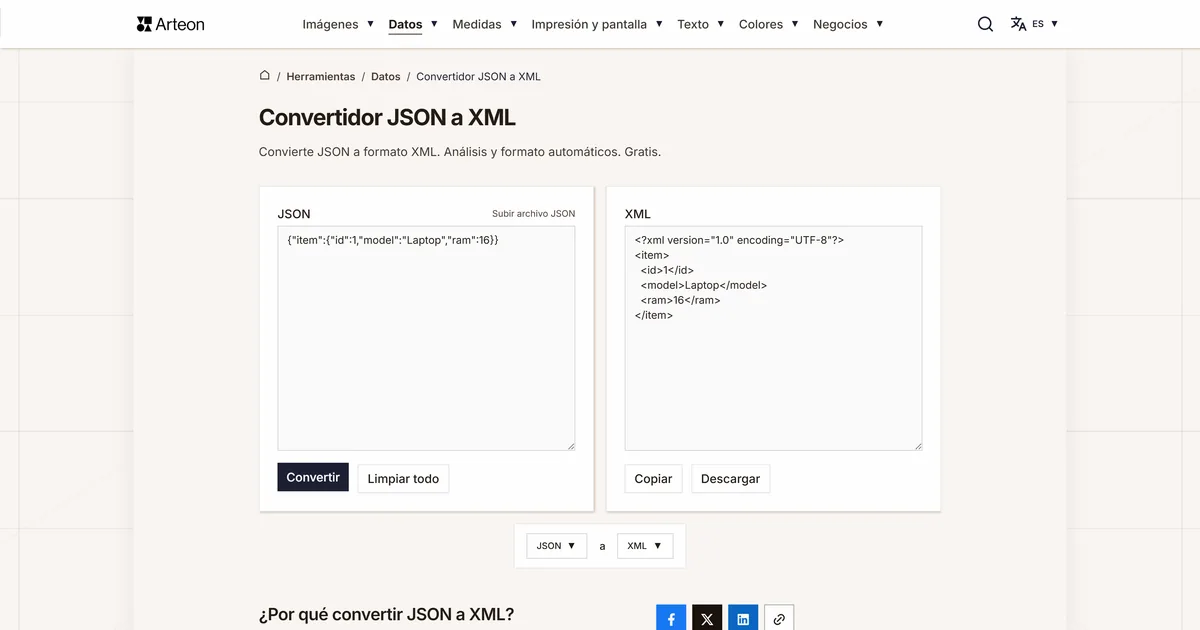Click inside the XML output textarea
This screenshot has height=630, width=1200.
(x=773, y=338)
